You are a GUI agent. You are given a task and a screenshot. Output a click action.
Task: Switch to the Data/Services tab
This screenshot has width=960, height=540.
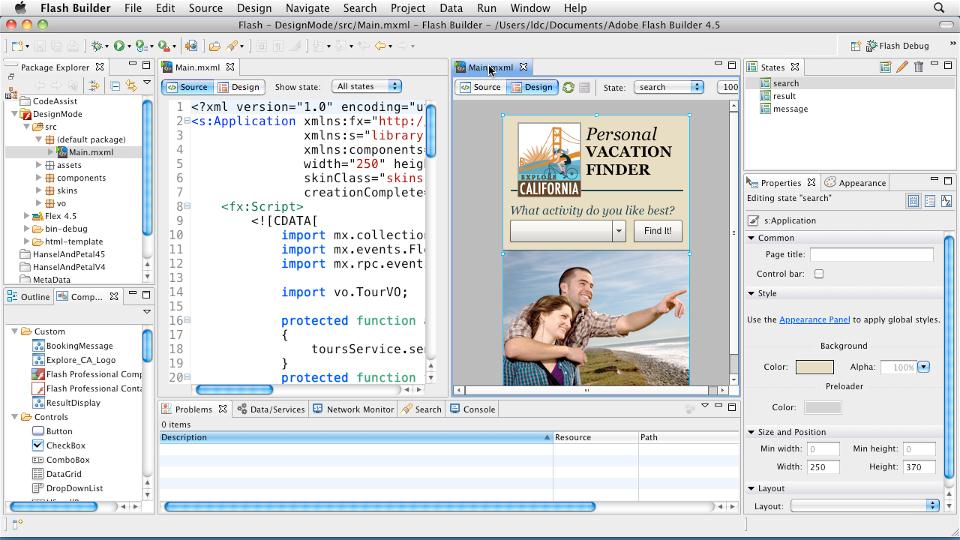pyautogui.click(x=271, y=409)
